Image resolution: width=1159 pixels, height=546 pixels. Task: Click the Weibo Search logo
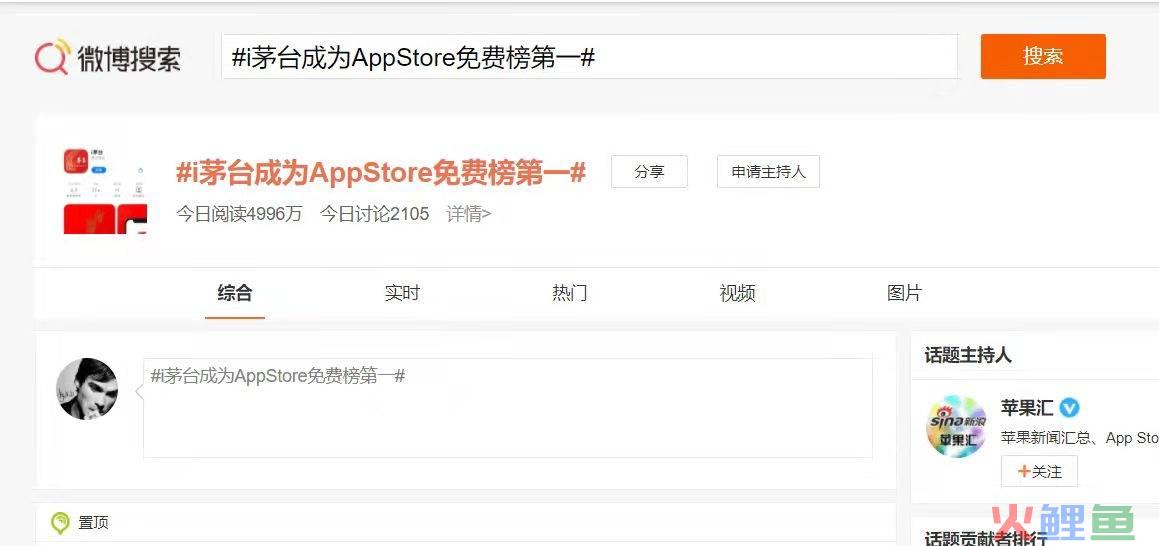tap(108, 58)
